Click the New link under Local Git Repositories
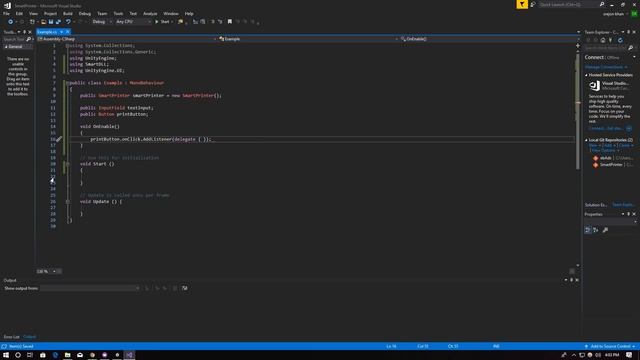The height and width of the screenshot is (360, 640). click(x=593, y=145)
